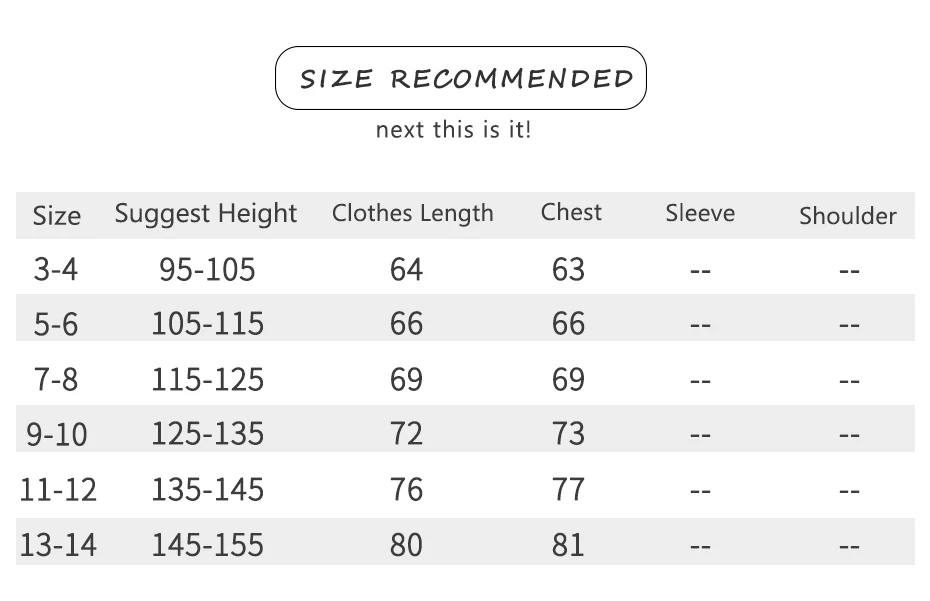The width and height of the screenshot is (930, 601).
Task: Click the SIZE RECOMMENDED title badge
Action: (x=461, y=78)
